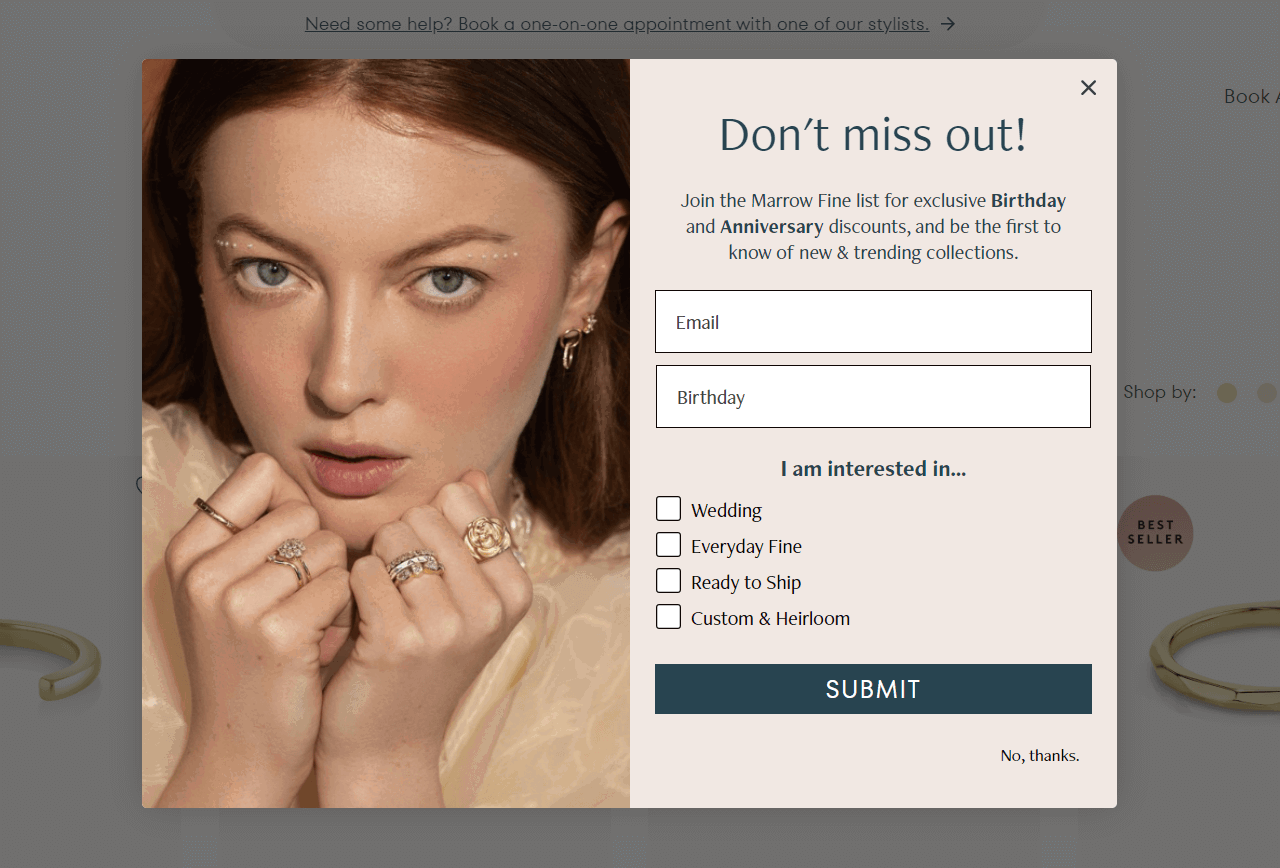1280x868 pixels.
Task: Click the Best Seller badge
Action: click(1155, 533)
